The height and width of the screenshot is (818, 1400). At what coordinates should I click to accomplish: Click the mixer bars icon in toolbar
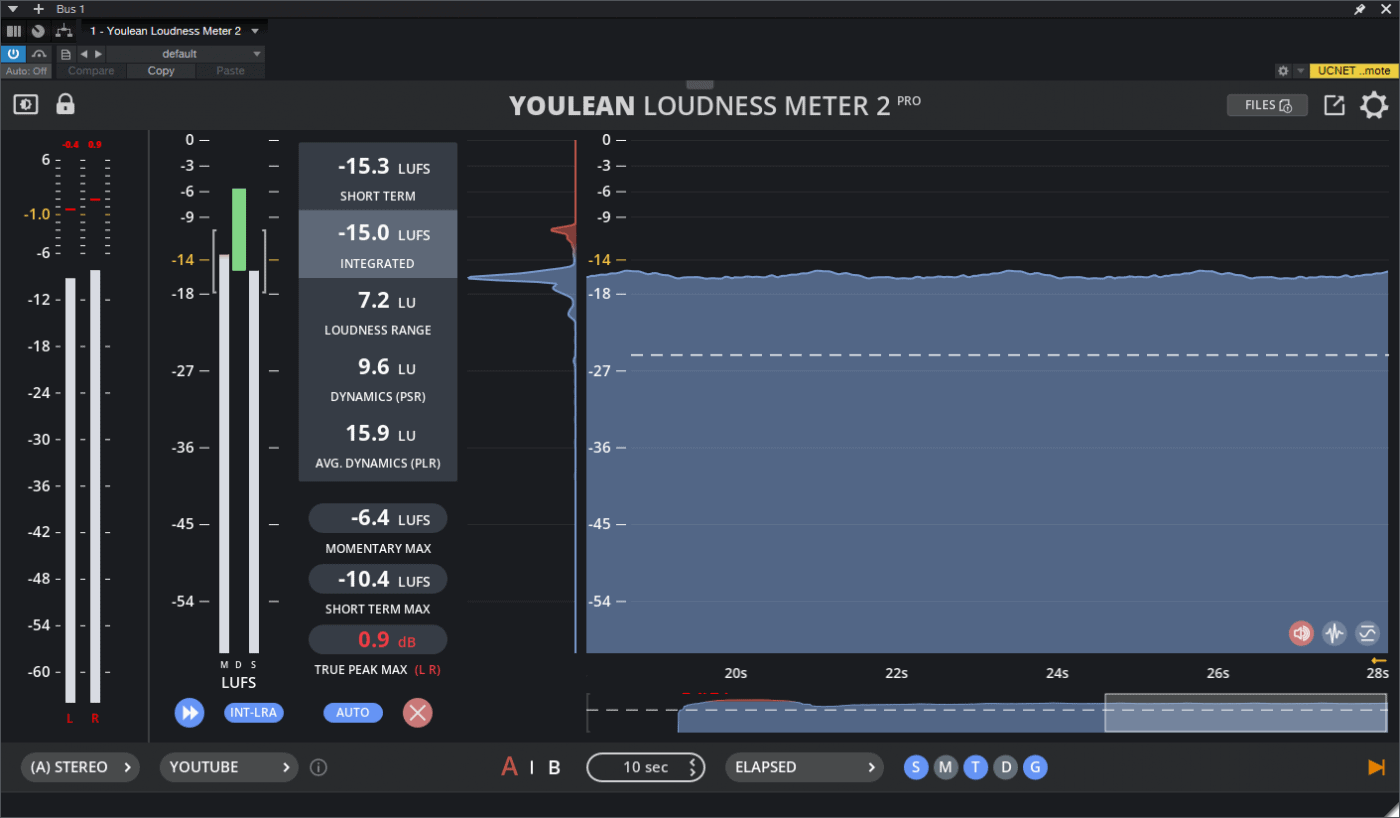14,31
